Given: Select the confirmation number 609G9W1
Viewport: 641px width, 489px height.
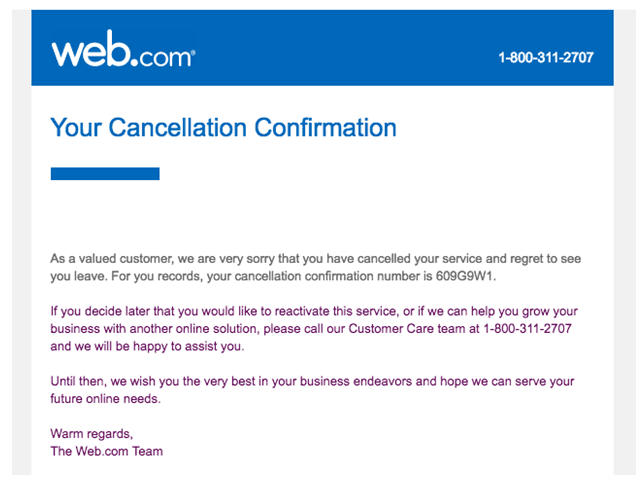Looking at the screenshot, I should tap(464, 276).
